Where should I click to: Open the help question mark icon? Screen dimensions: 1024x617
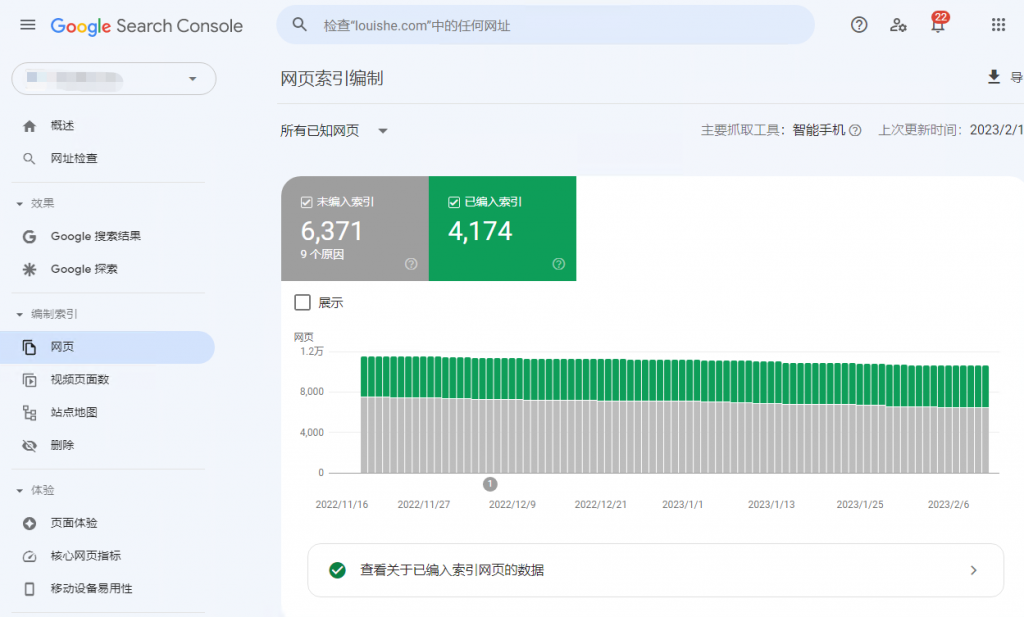[x=859, y=25]
